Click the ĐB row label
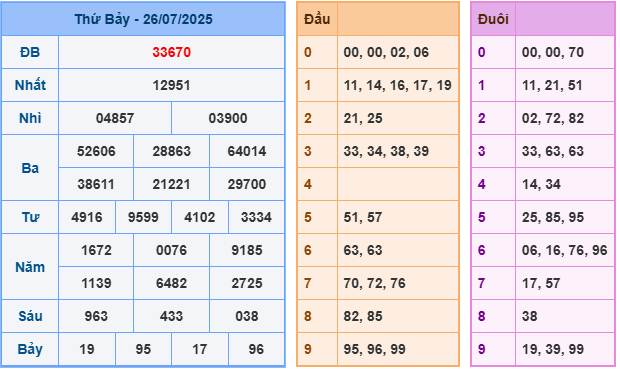 point(30,52)
